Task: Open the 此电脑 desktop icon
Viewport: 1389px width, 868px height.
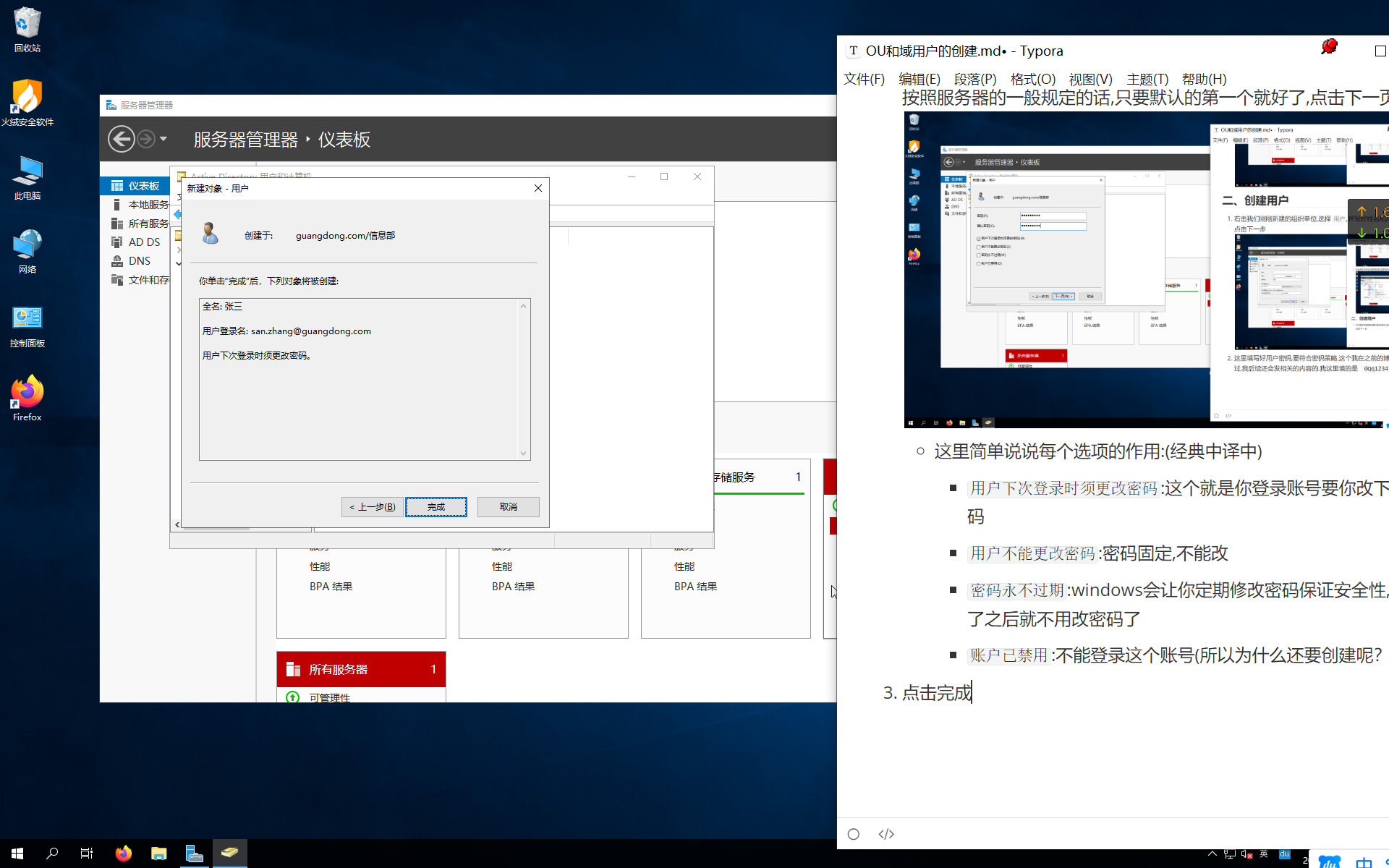Action: (27, 178)
